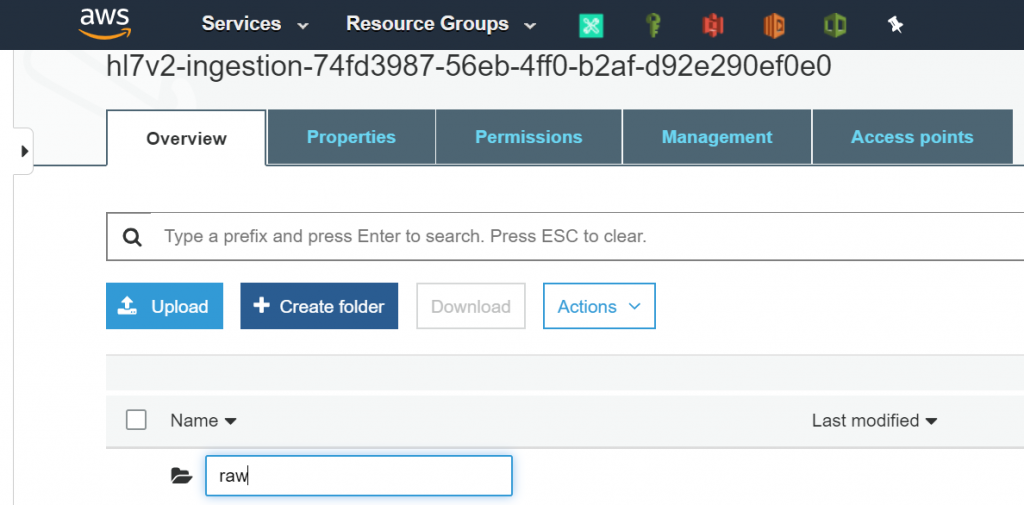Open the Services menu
Screen dimensions: 1024x505
255,24
